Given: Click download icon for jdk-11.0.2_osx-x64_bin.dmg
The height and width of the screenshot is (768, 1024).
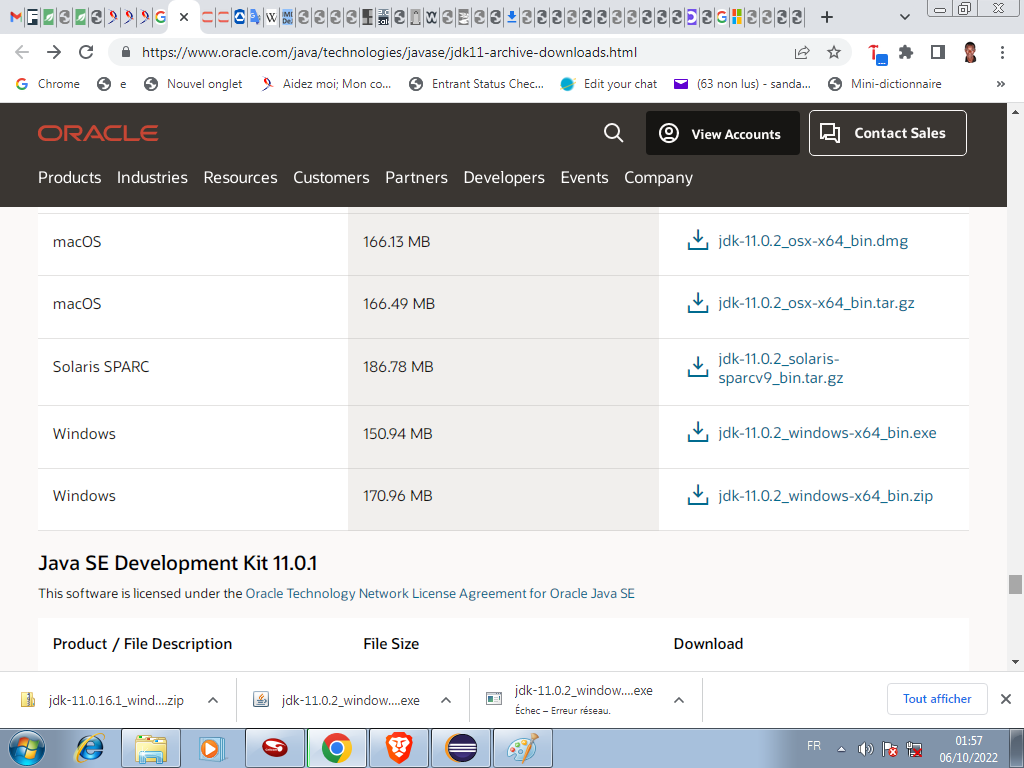Looking at the screenshot, I should tap(697, 240).
